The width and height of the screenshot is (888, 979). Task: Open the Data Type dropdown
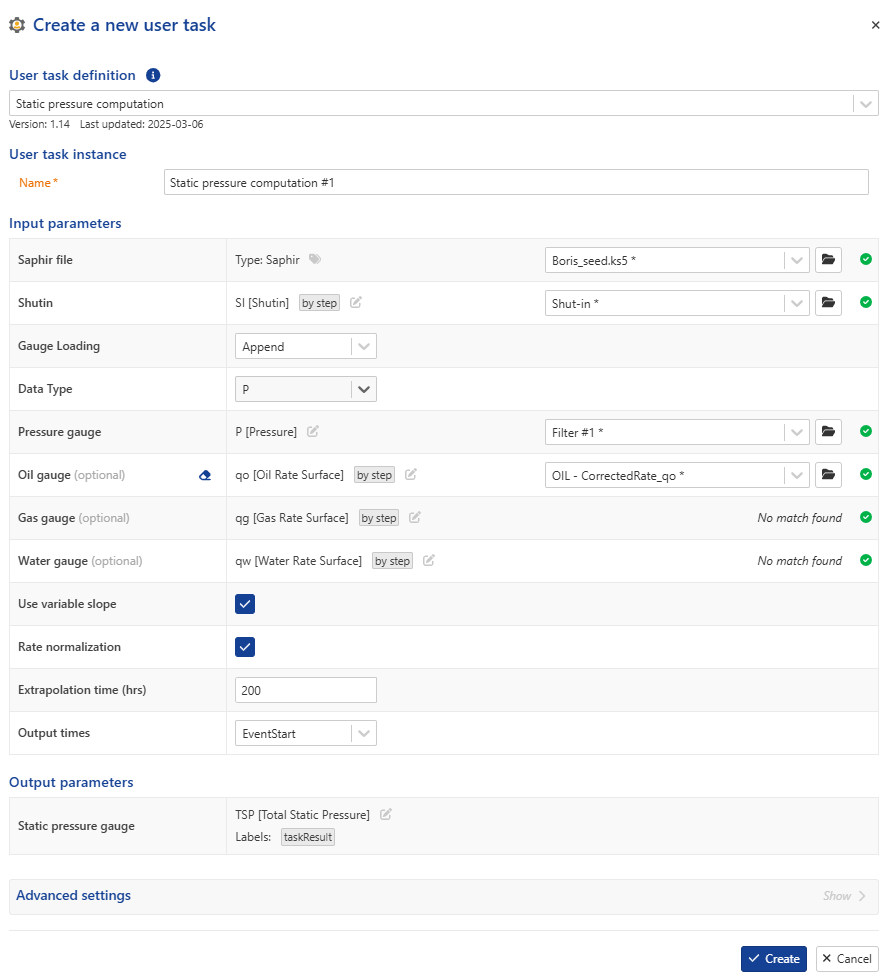(x=305, y=389)
